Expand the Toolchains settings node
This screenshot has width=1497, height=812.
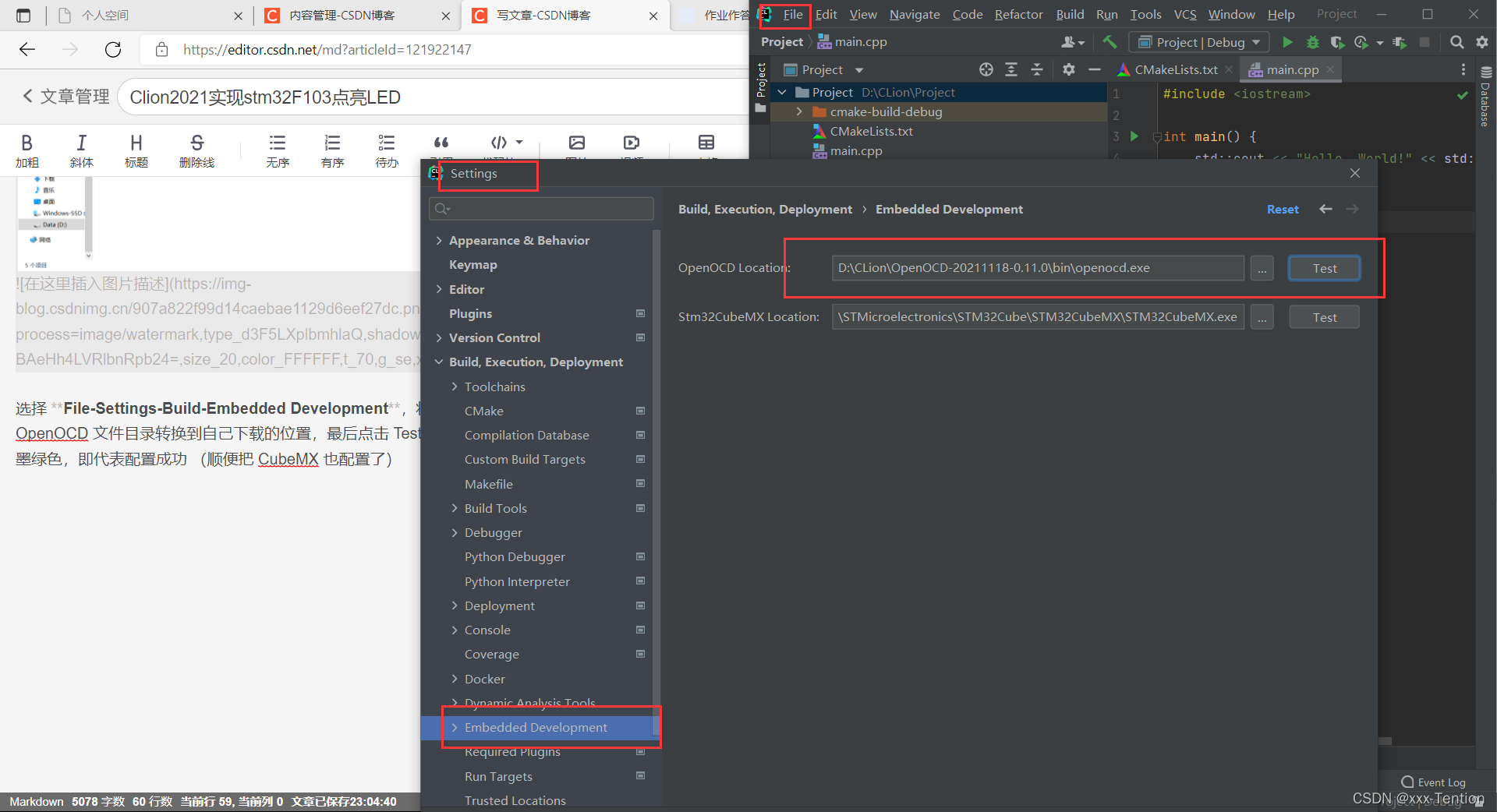(x=455, y=387)
